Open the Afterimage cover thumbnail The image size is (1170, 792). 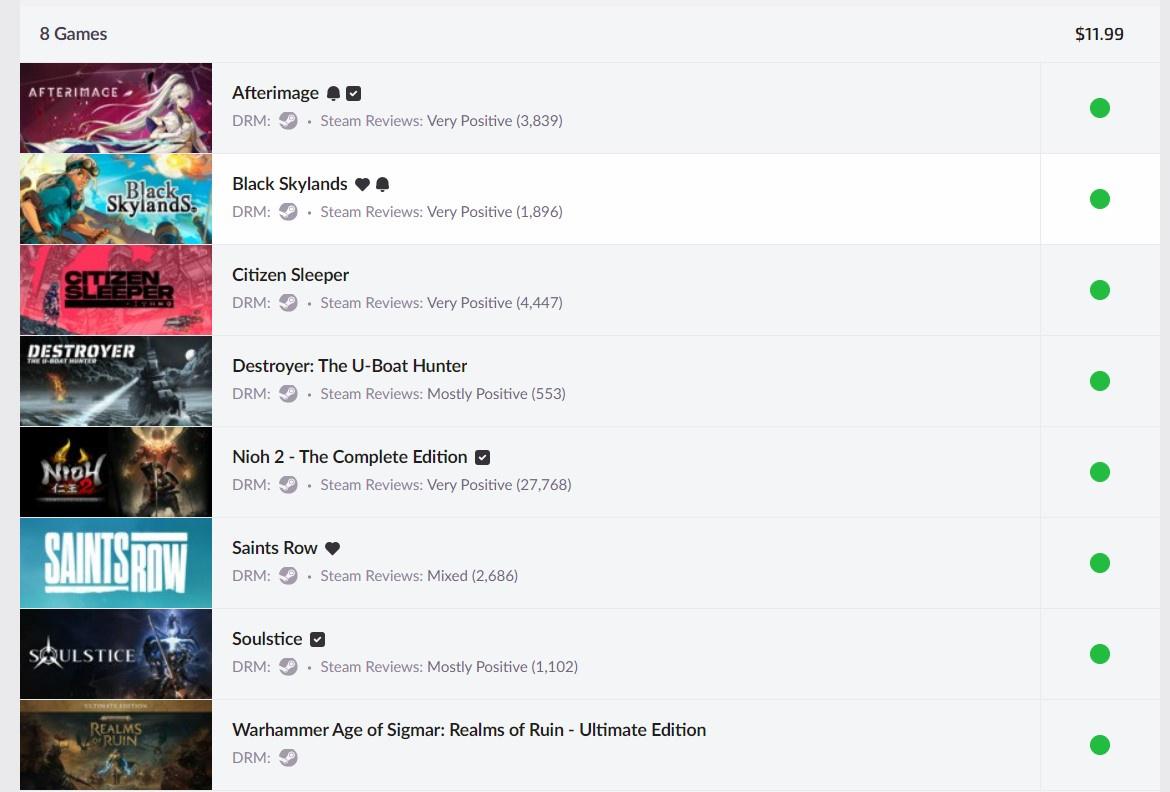(116, 108)
